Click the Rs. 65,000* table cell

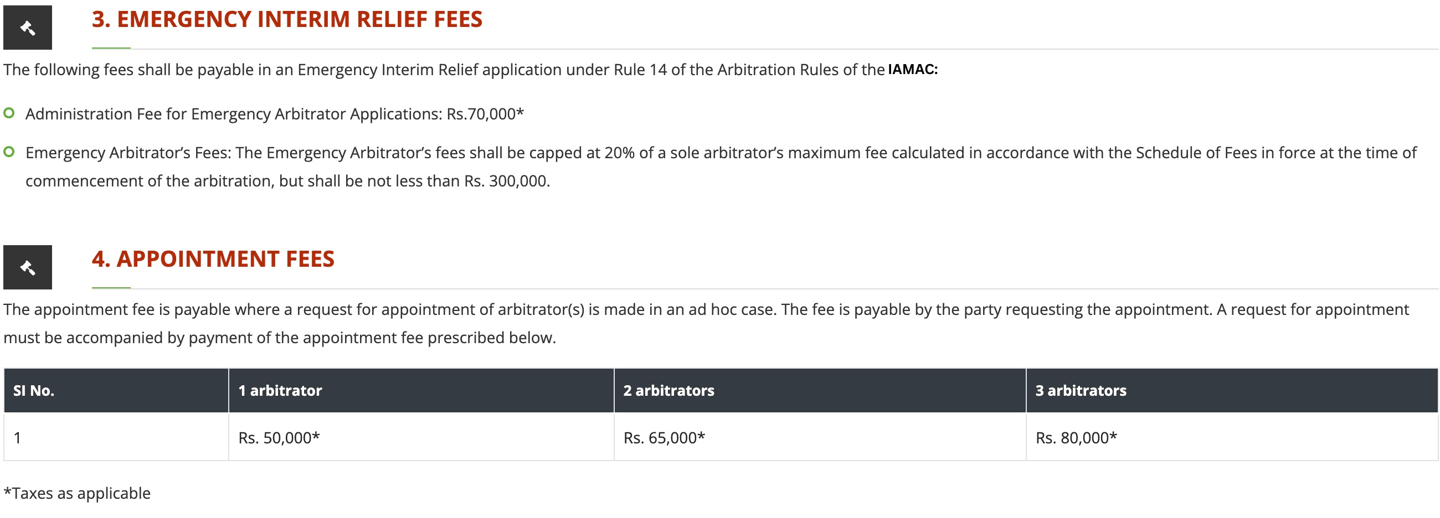point(820,437)
